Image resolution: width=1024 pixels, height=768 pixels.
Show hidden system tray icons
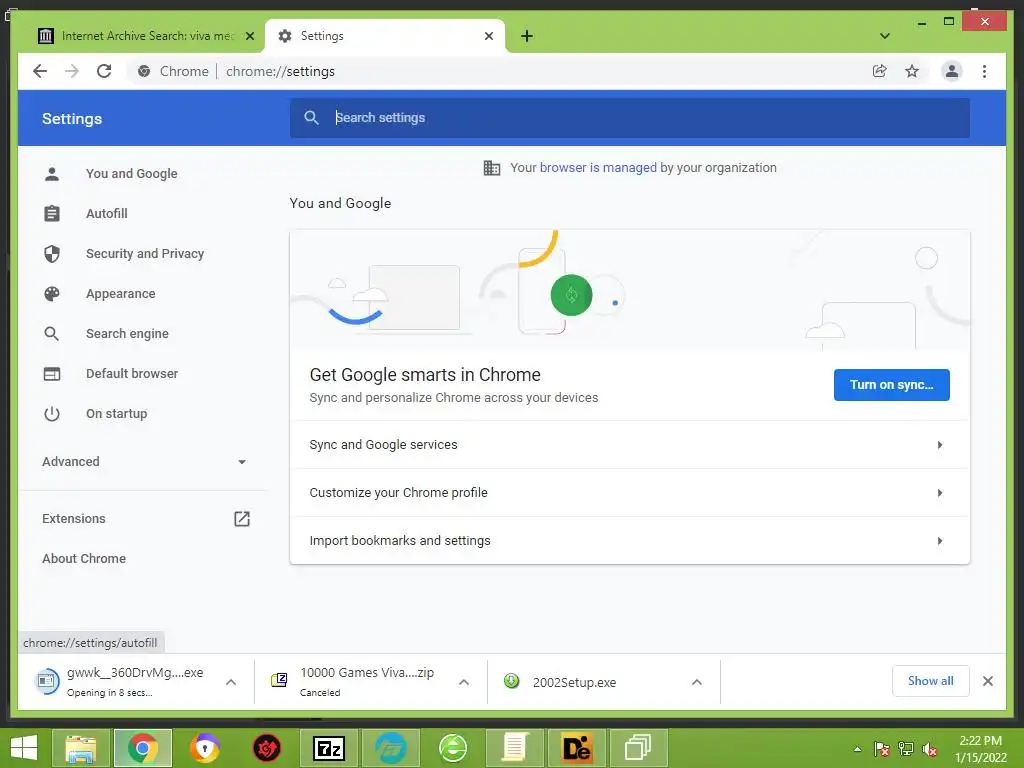[x=857, y=749]
